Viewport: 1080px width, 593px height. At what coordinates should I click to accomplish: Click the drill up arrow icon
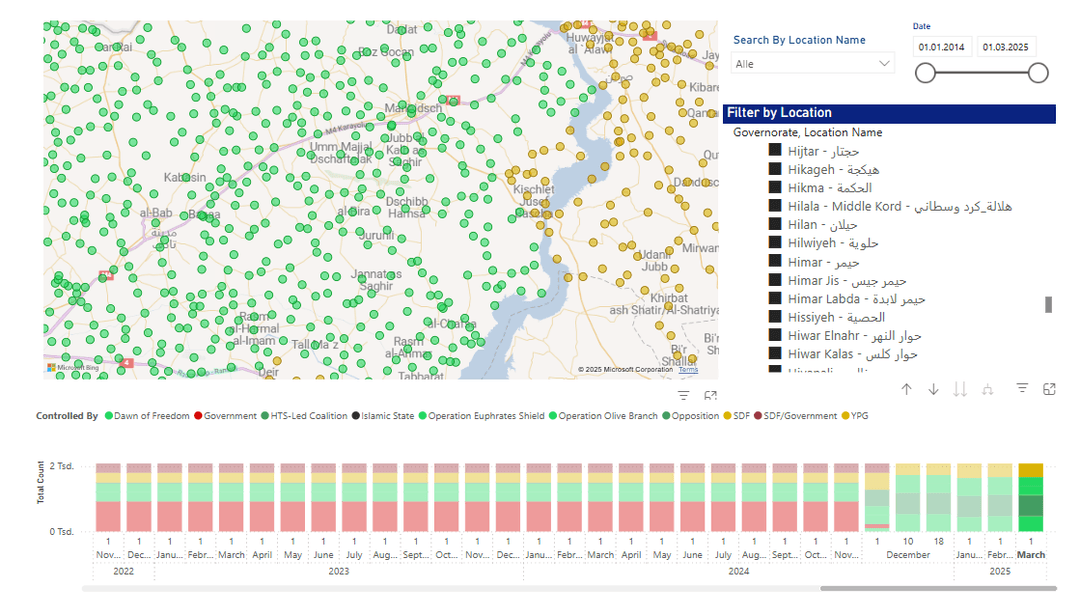pyautogui.click(x=906, y=389)
